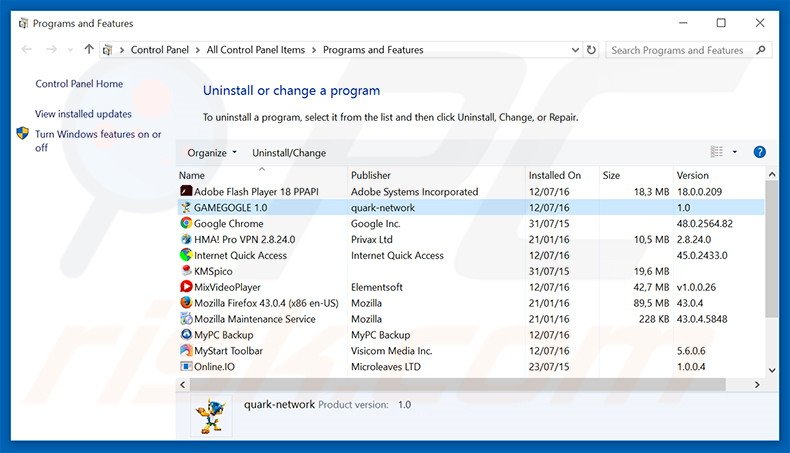Sort by the Installed On column header
Screen dimensions: 790x453
pyautogui.click(x=562, y=175)
